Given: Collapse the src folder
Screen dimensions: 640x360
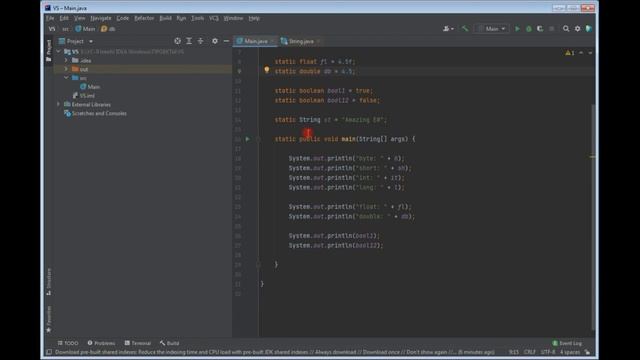Looking at the screenshot, I should [66, 78].
